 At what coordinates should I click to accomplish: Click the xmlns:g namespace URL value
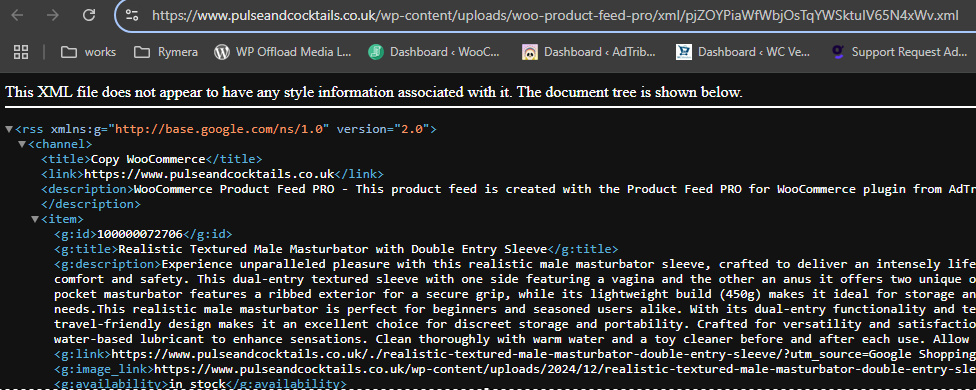(218, 129)
